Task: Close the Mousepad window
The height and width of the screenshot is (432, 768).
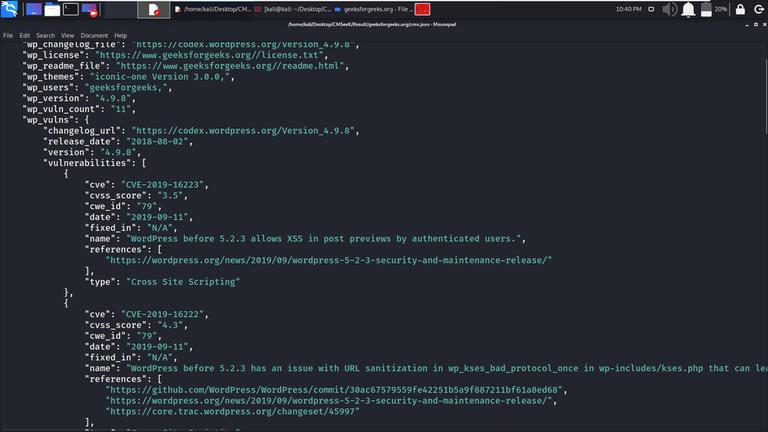Action: click(x=764, y=24)
